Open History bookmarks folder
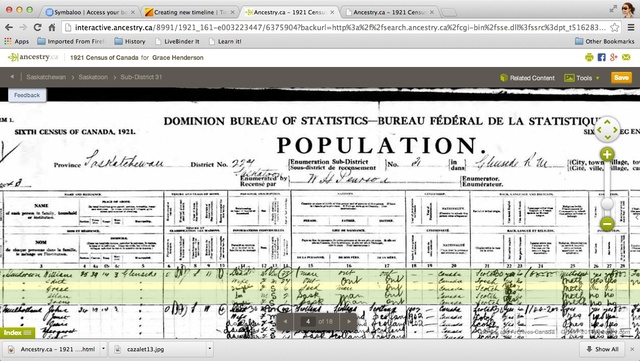Image resolution: width=640 pixels, height=361 pixels. click(130, 41)
